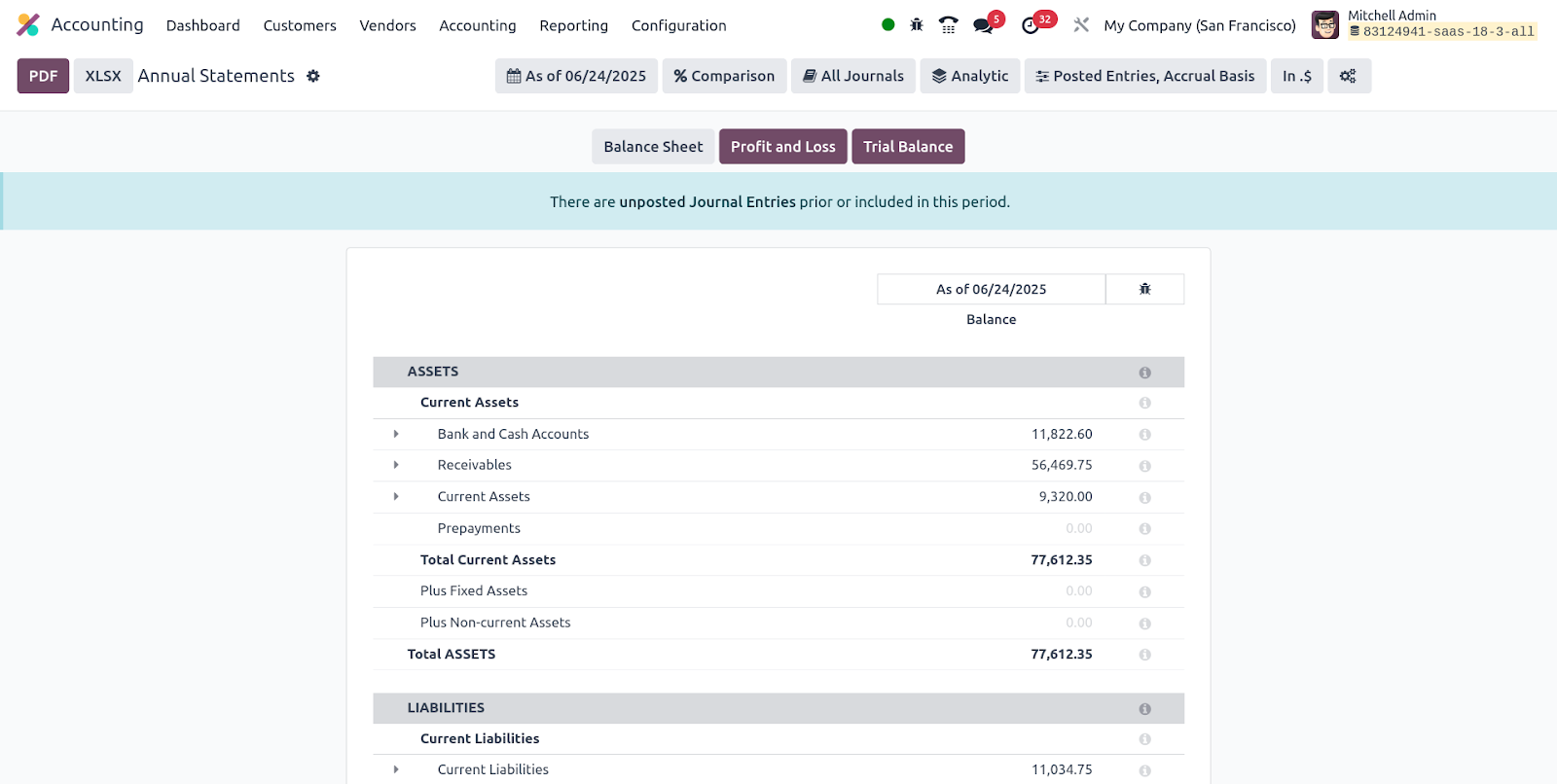This screenshot has width=1557, height=784.
Task: Click info icon on Current Assets header row
Action: click(1144, 403)
